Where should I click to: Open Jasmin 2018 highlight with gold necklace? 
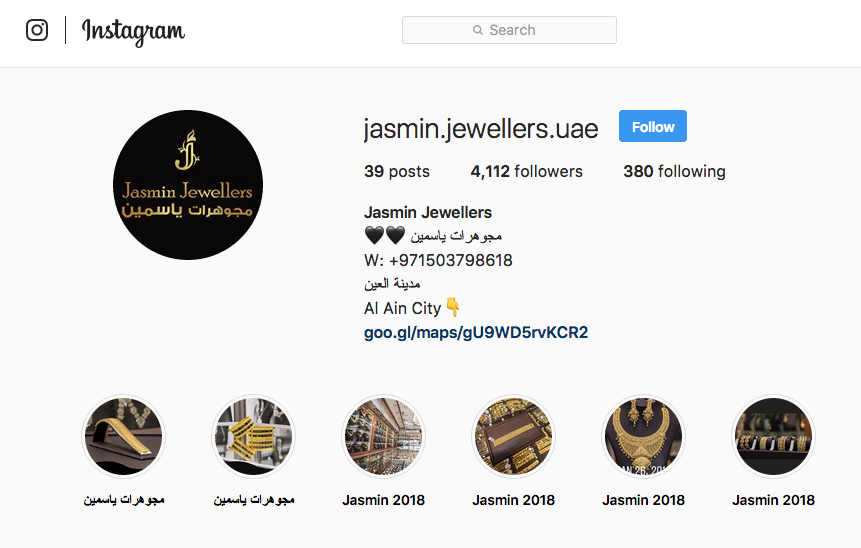click(x=644, y=437)
